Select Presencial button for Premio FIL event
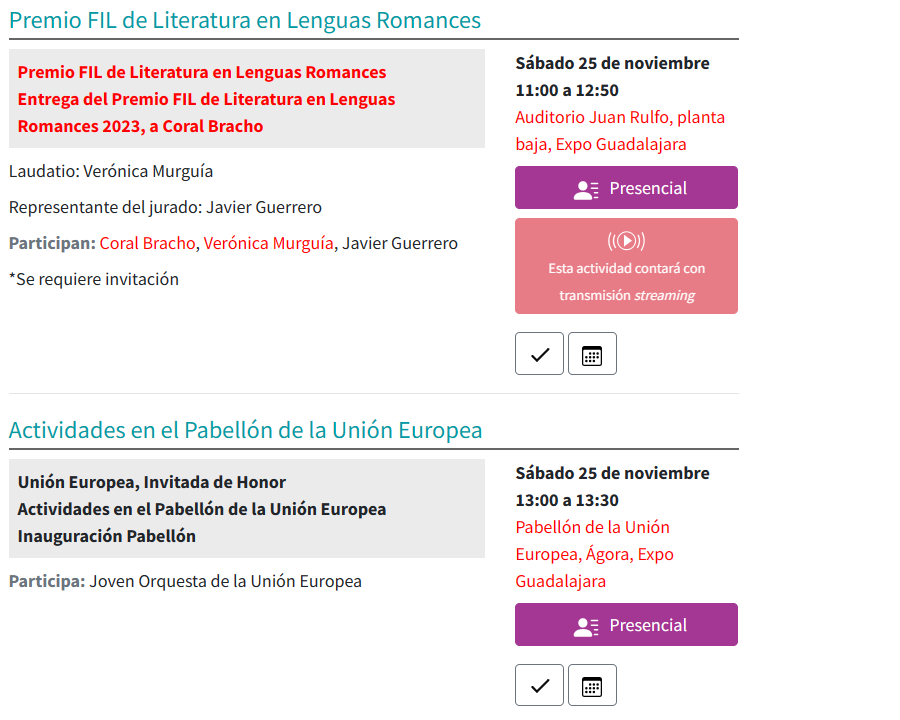 [x=626, y=188]
